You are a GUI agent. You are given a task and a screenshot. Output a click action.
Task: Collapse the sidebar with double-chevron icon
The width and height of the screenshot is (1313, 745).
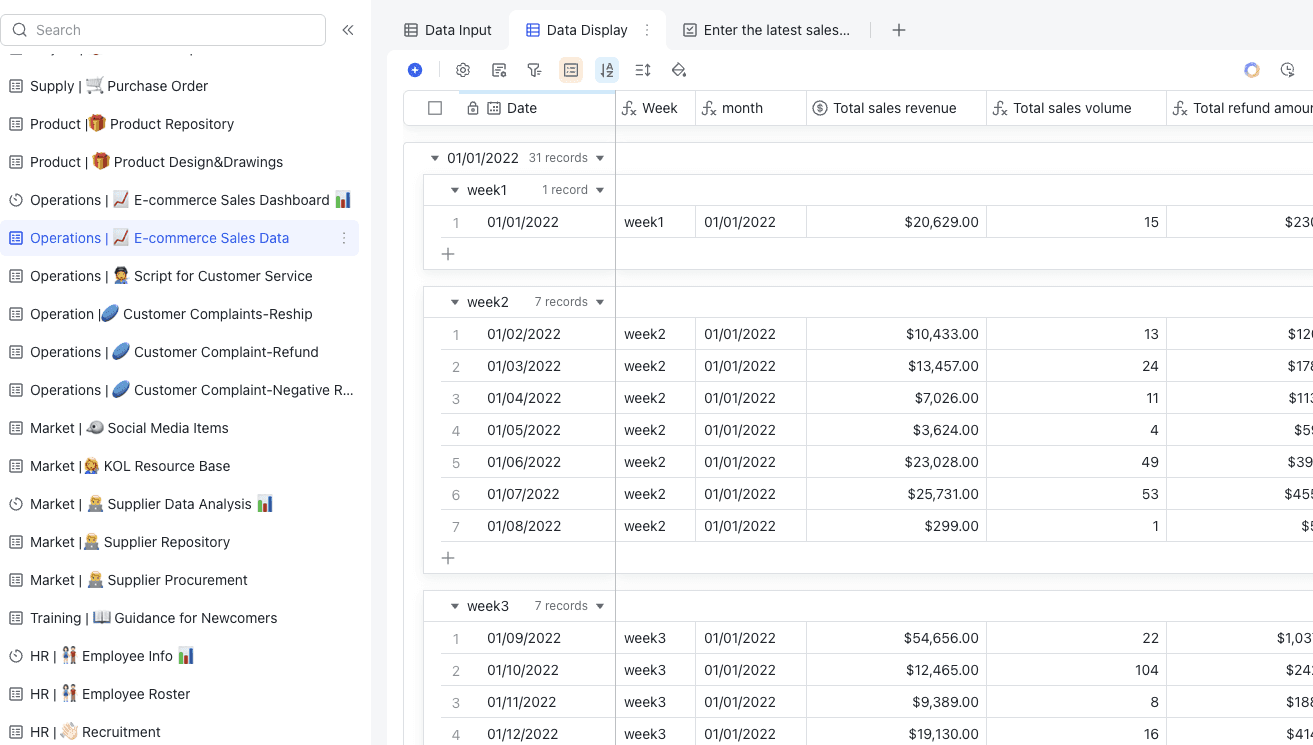click(348, 30)
